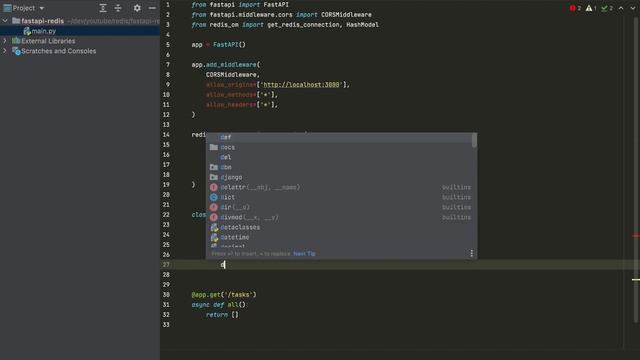The width and height of the screenshot is (640, 360).
Task: Click the yellow warnings indicator icon
Action: click(589, 8)
